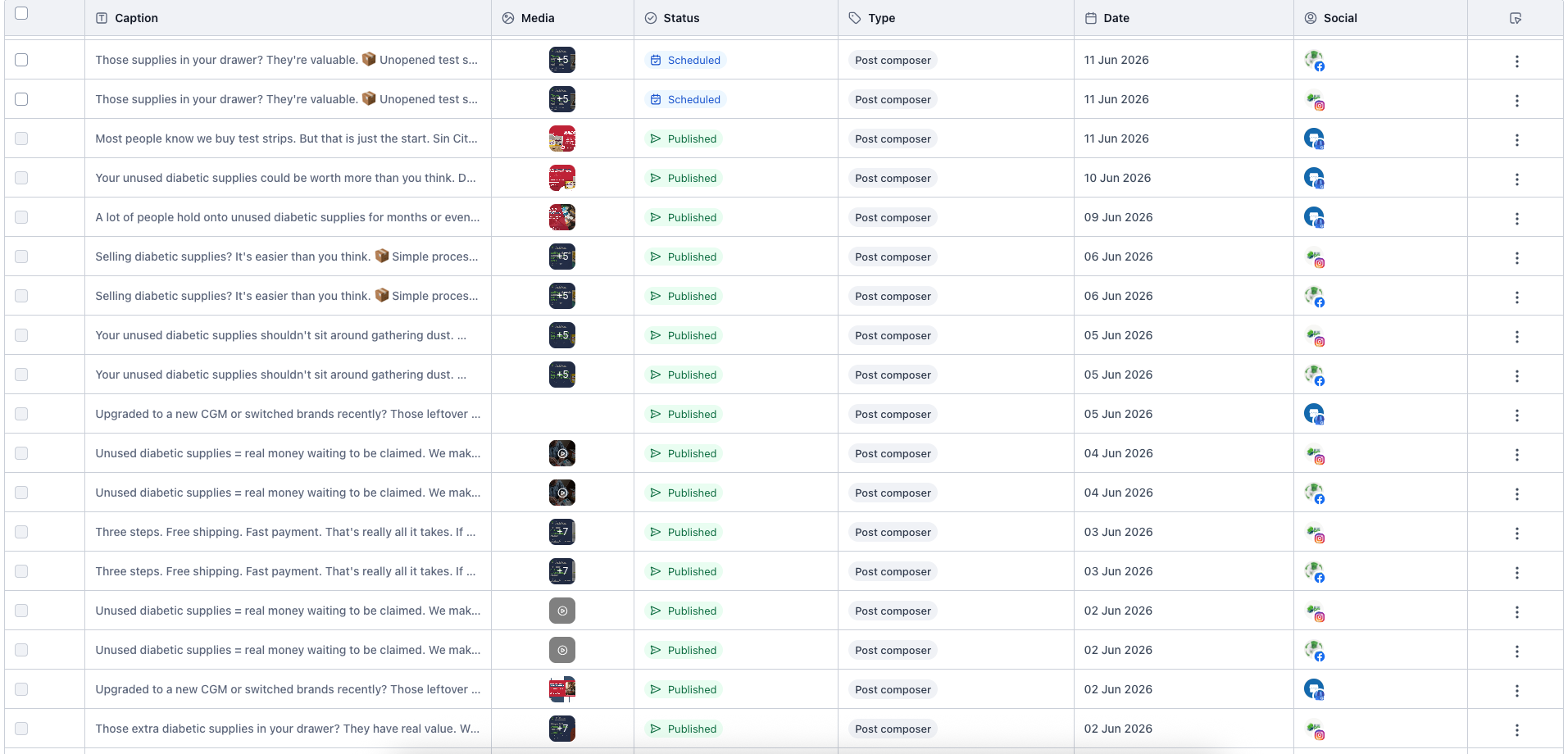Open caption 'Those extra diabetic supplies in your drawer'

click(288, 729)
